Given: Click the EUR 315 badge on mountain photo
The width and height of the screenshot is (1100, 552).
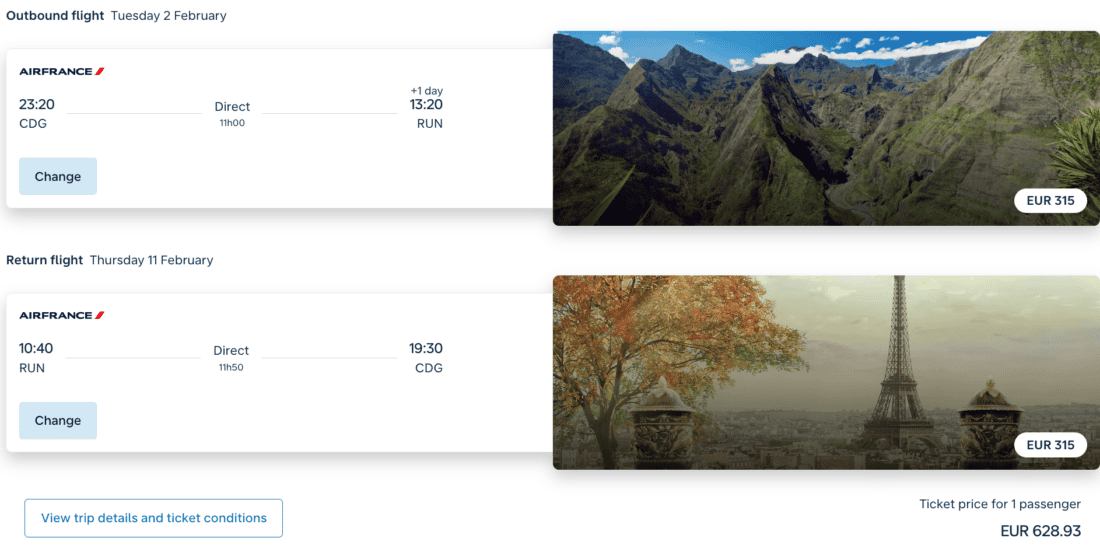Looking at the screenshot, I should click(1050, 201).
